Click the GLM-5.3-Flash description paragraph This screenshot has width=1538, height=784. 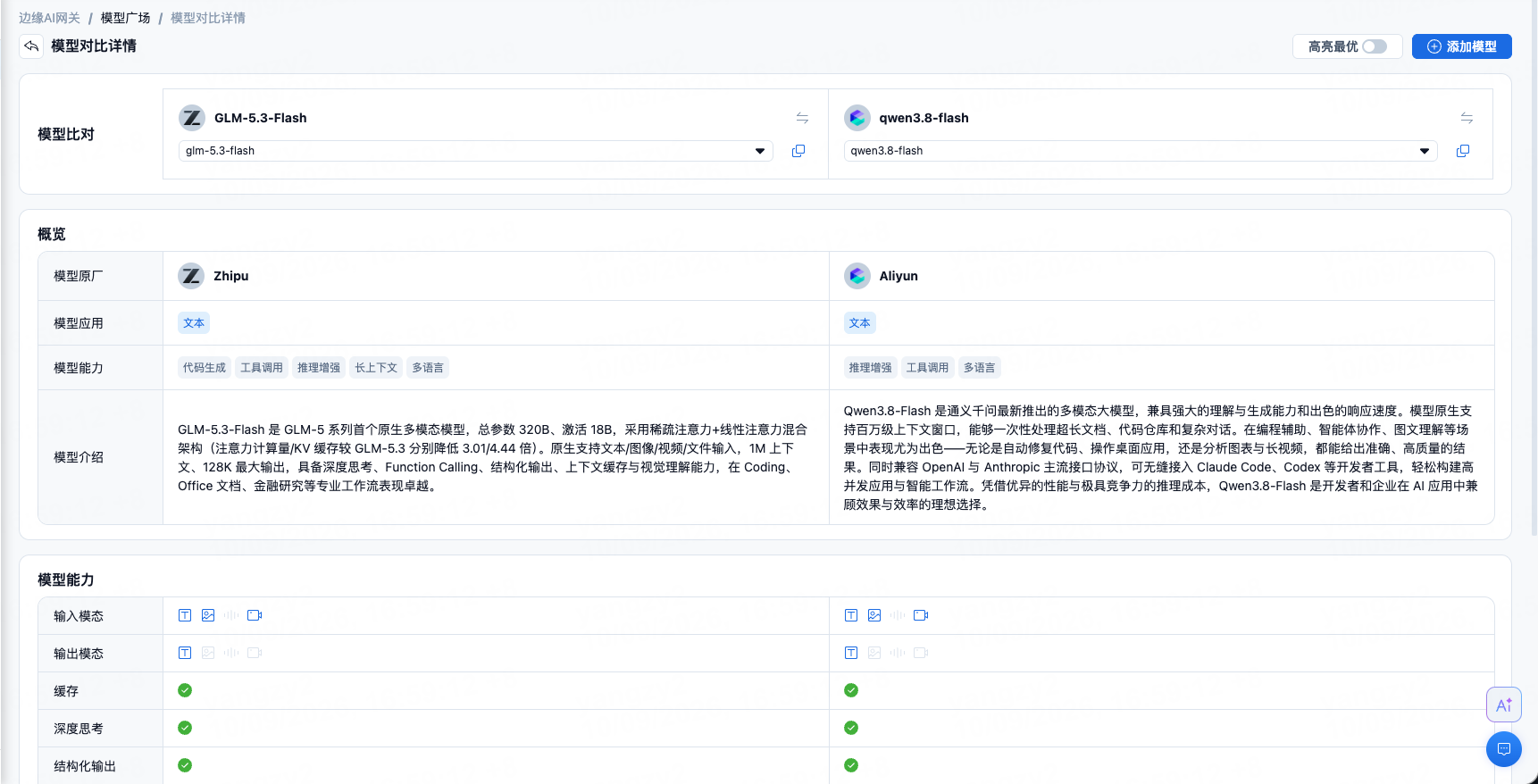pos(492,457)
